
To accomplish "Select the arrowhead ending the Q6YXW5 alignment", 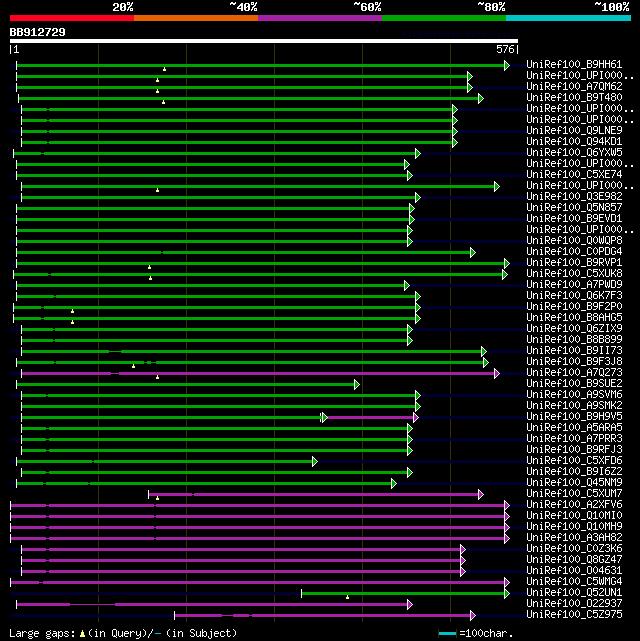I will click(418, 154).
